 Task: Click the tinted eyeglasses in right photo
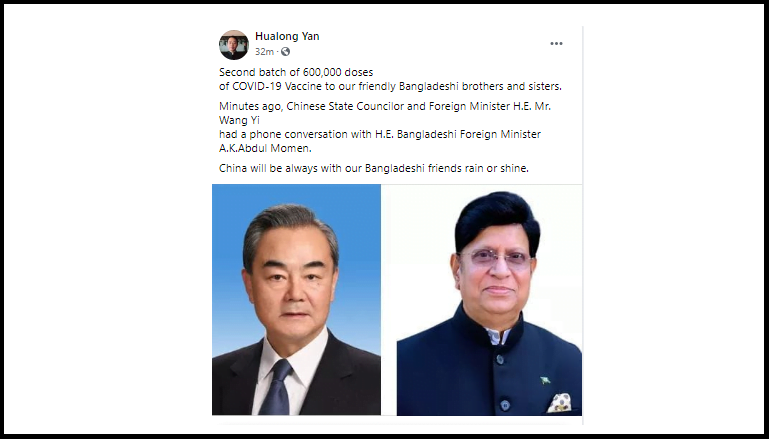(x=495, y=257)
